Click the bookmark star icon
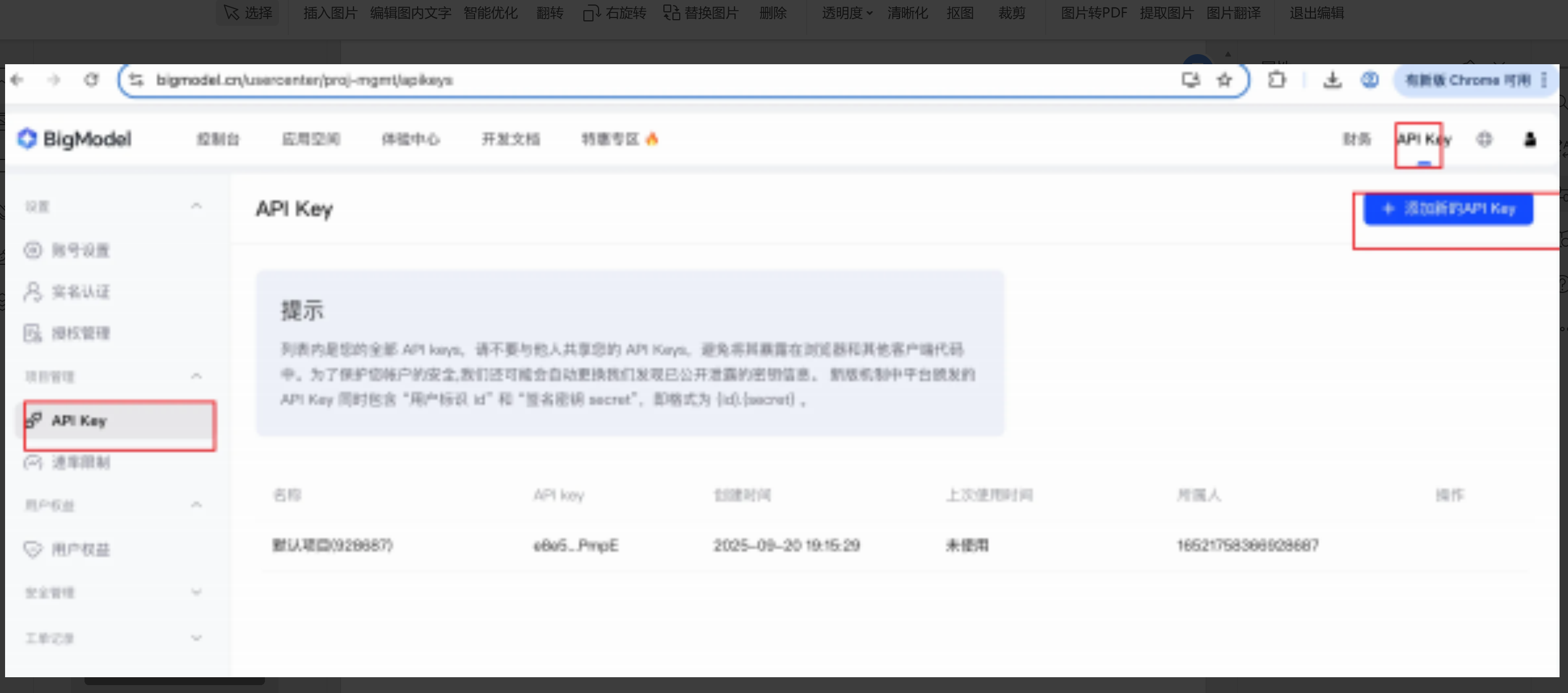 1224,79
